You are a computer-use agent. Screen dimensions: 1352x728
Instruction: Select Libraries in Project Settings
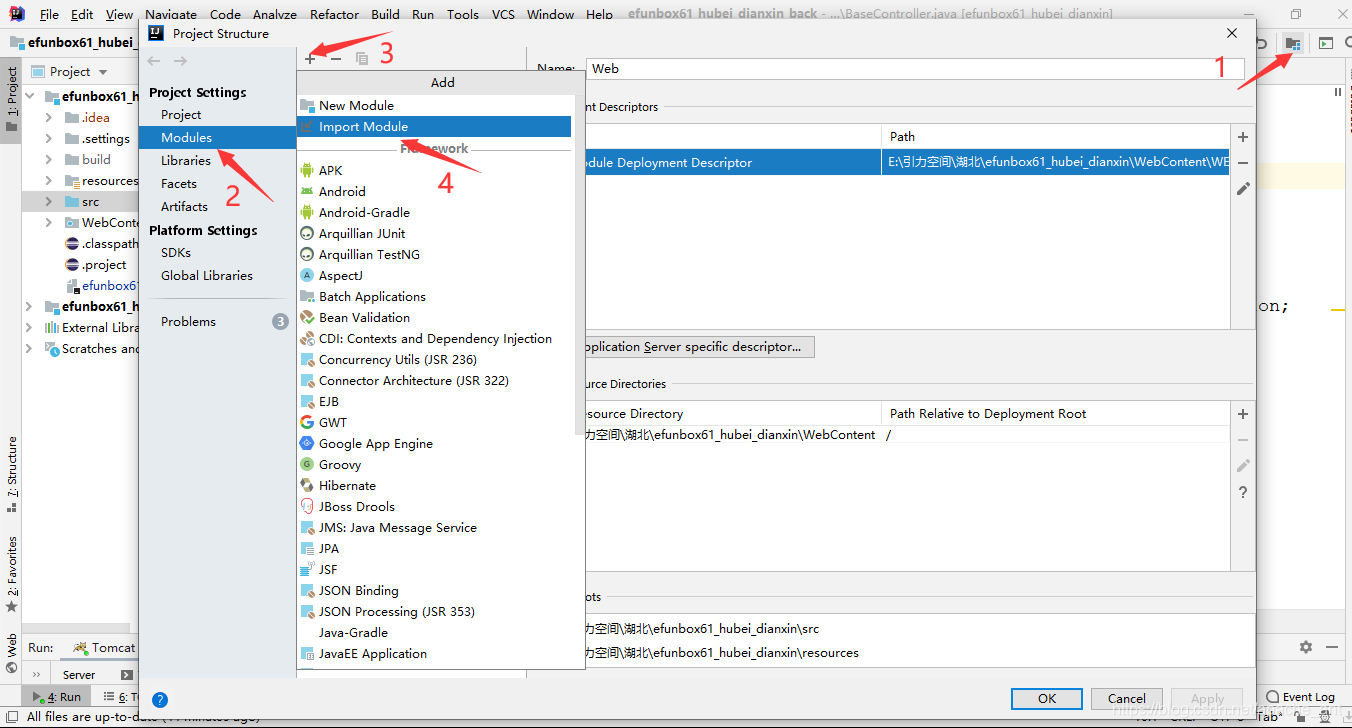(x=186, y=160)
